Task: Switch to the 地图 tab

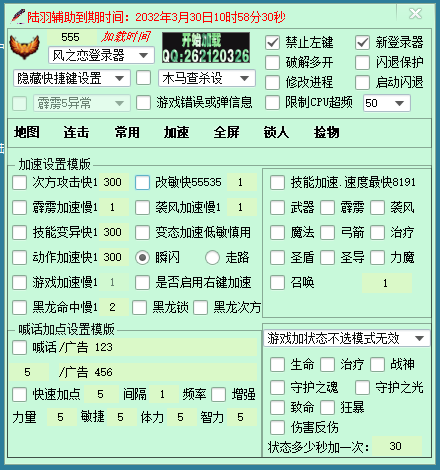Action: pyautogui.click(x=27, y=132)
